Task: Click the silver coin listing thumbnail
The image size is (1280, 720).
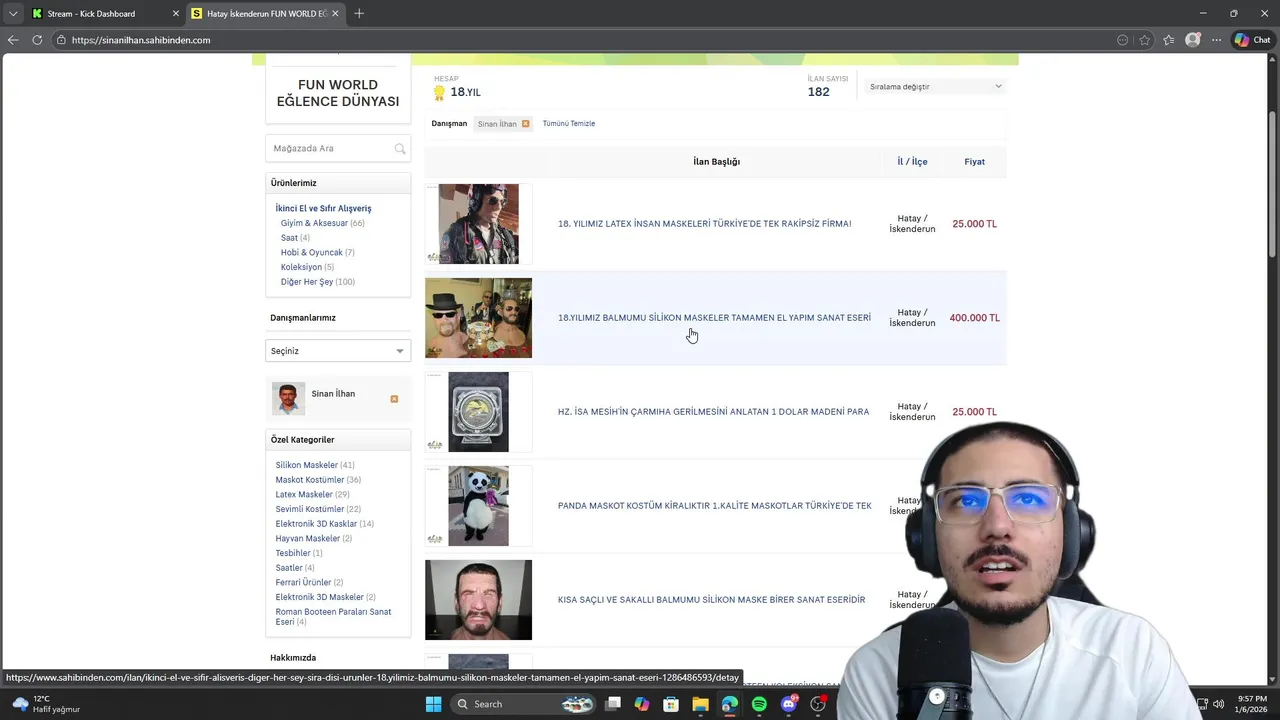Action: click(x=478, y=412)
